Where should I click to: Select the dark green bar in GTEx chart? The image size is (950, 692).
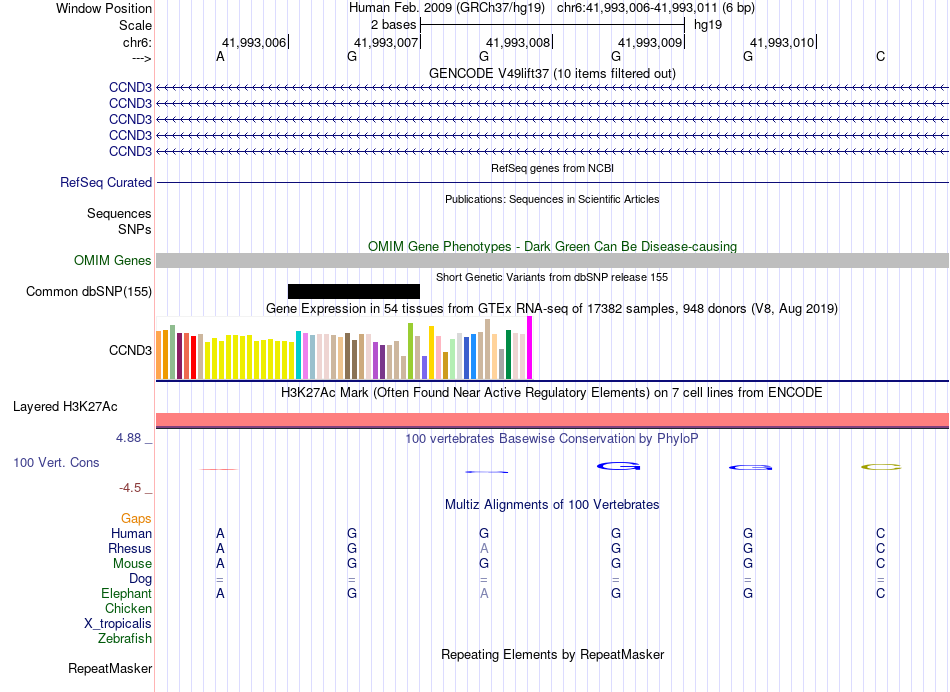click(x=508, y=354)
